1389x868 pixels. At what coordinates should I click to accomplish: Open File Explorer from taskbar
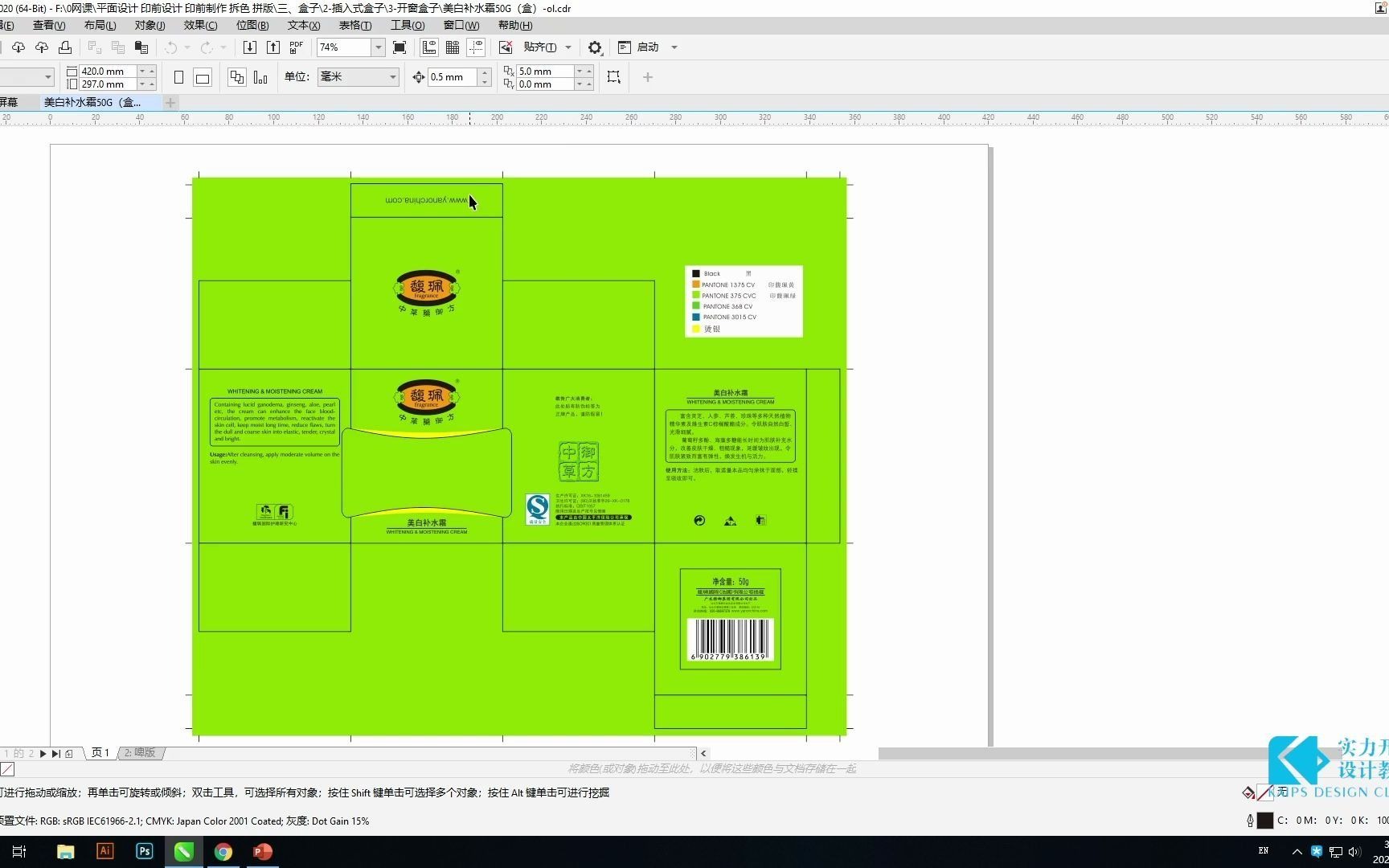click(66, 851)
